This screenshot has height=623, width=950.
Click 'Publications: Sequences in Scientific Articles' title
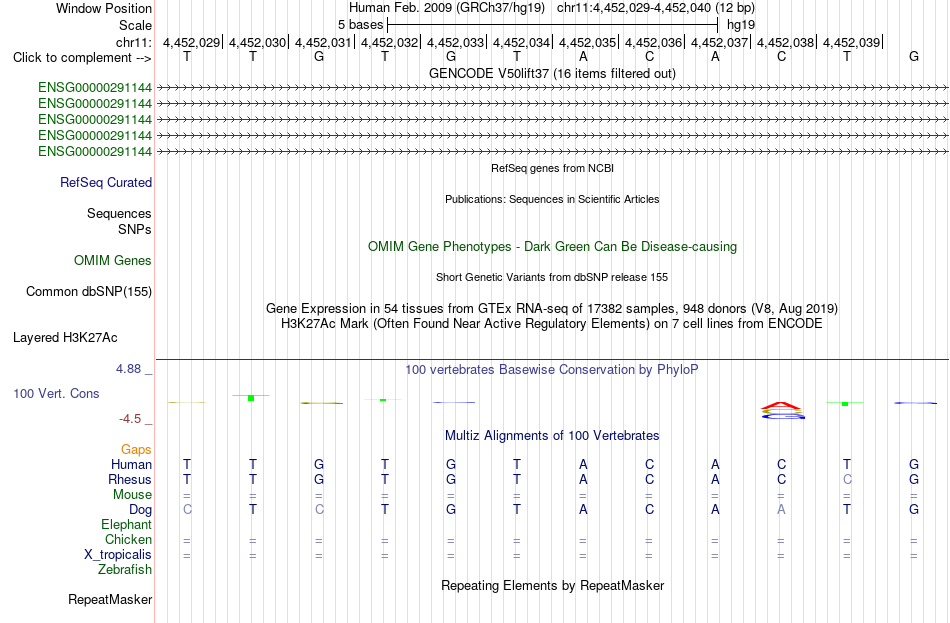552,199
